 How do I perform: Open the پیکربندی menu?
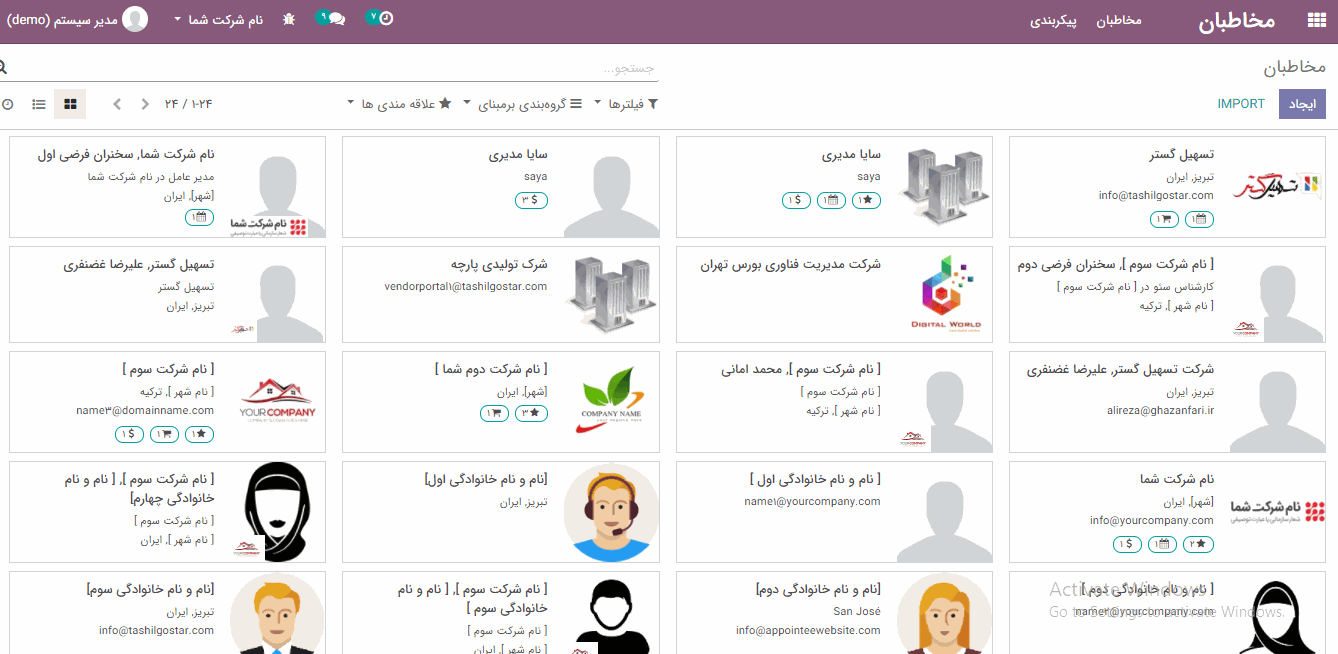pyautogui.click(x=1053, y=20)
